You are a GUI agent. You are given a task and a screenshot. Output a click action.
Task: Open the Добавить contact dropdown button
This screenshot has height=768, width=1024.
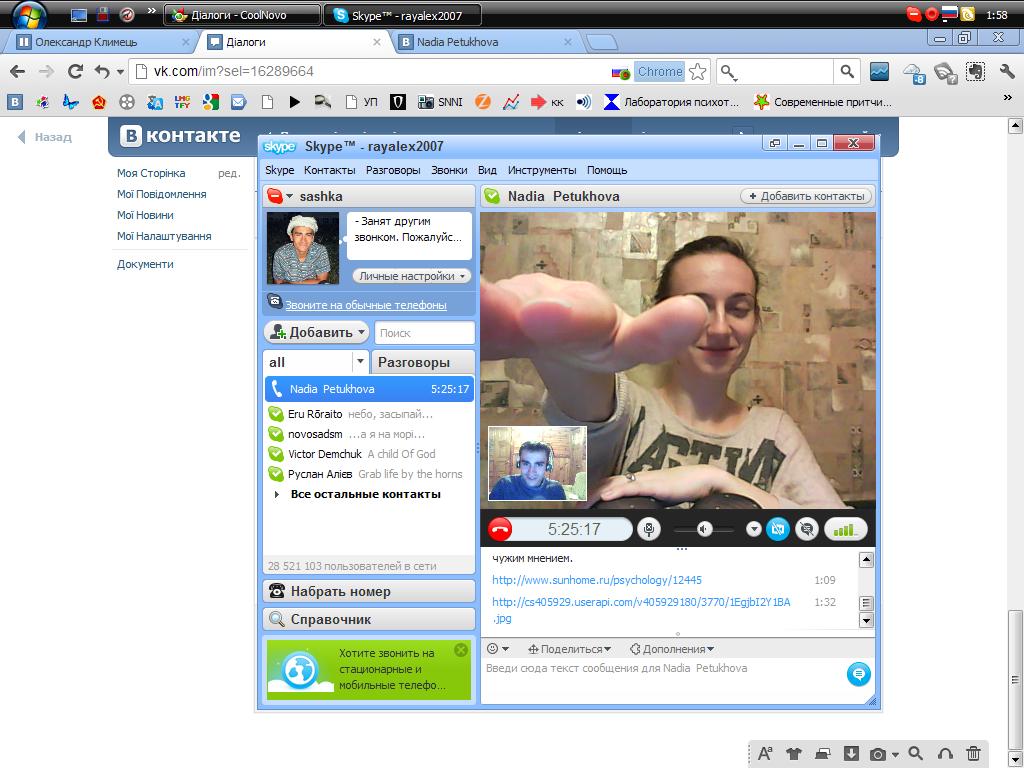pyautogui.click(x=317, y=332)
